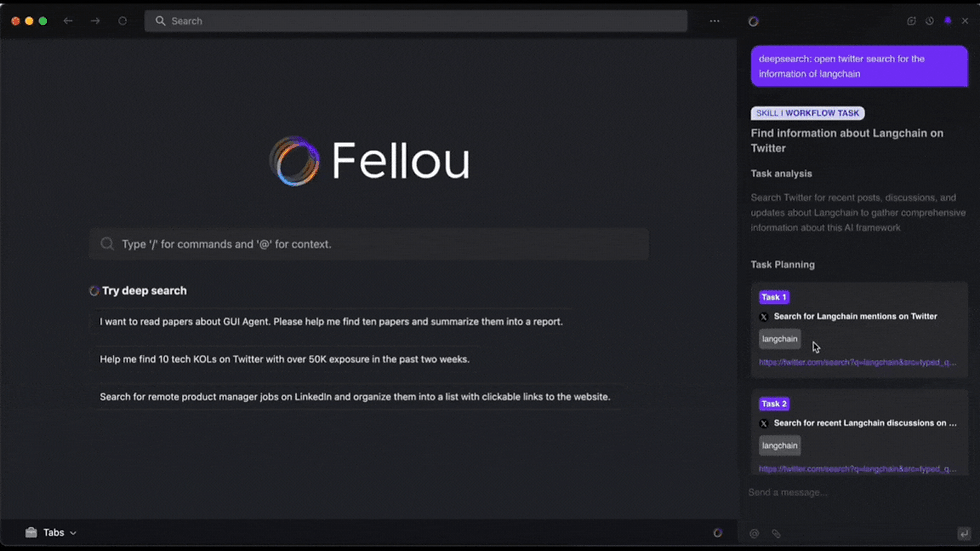Pick the LinkedIn product manager jobs suggestion
980x551 pixels.
(354, 397)
